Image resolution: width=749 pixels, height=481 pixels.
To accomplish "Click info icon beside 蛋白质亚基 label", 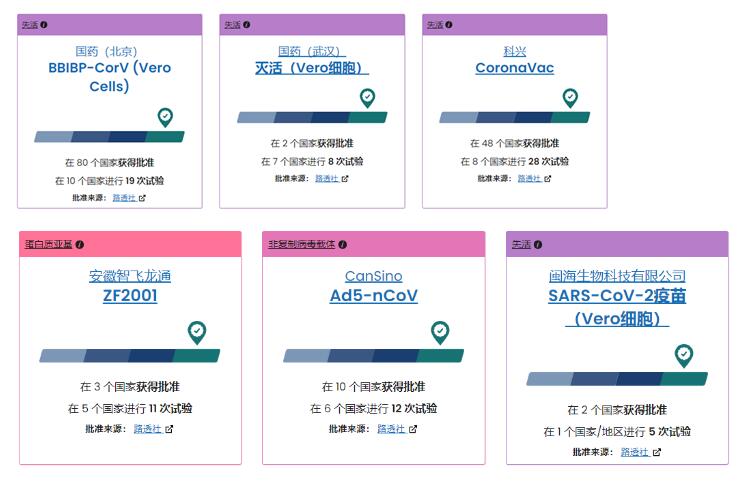I will tap(80, 245).
